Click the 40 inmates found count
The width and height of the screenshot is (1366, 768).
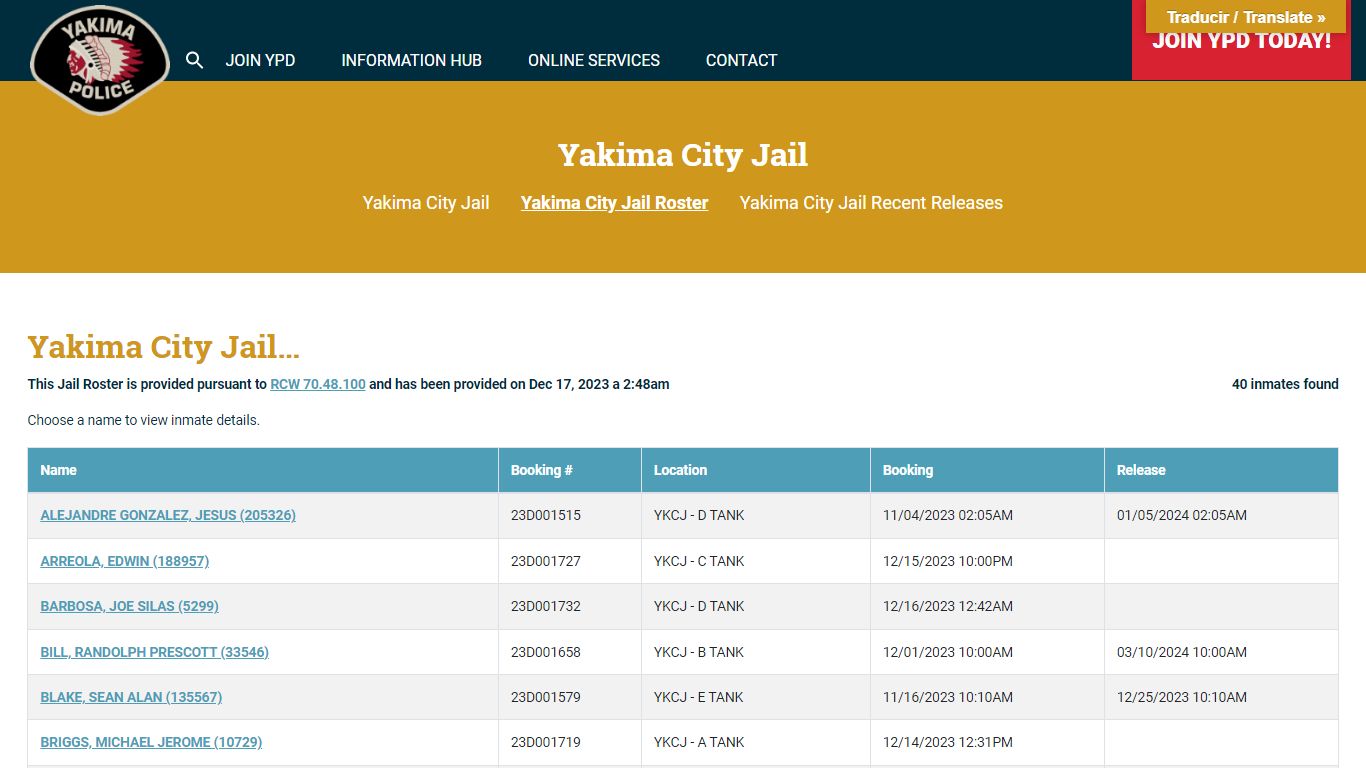pos(1285,384)
